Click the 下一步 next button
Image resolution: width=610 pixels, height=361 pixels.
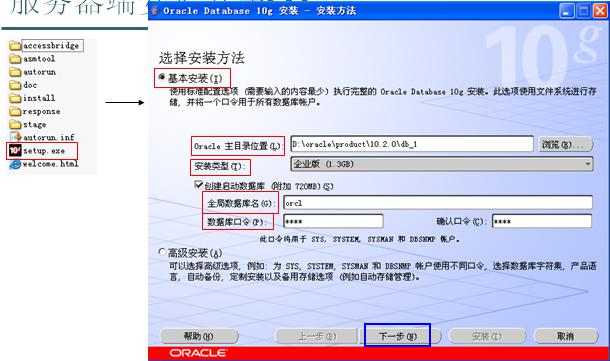[x=398, y=336]
